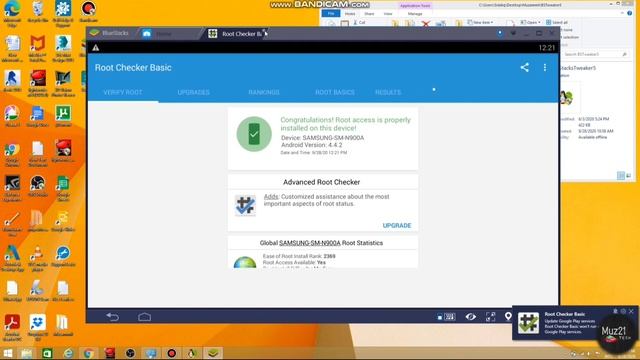Click Select all in Explorer ribbon
Image resolution: width=640 pixels, height=360 pixels.
click(x=557, y=22)
